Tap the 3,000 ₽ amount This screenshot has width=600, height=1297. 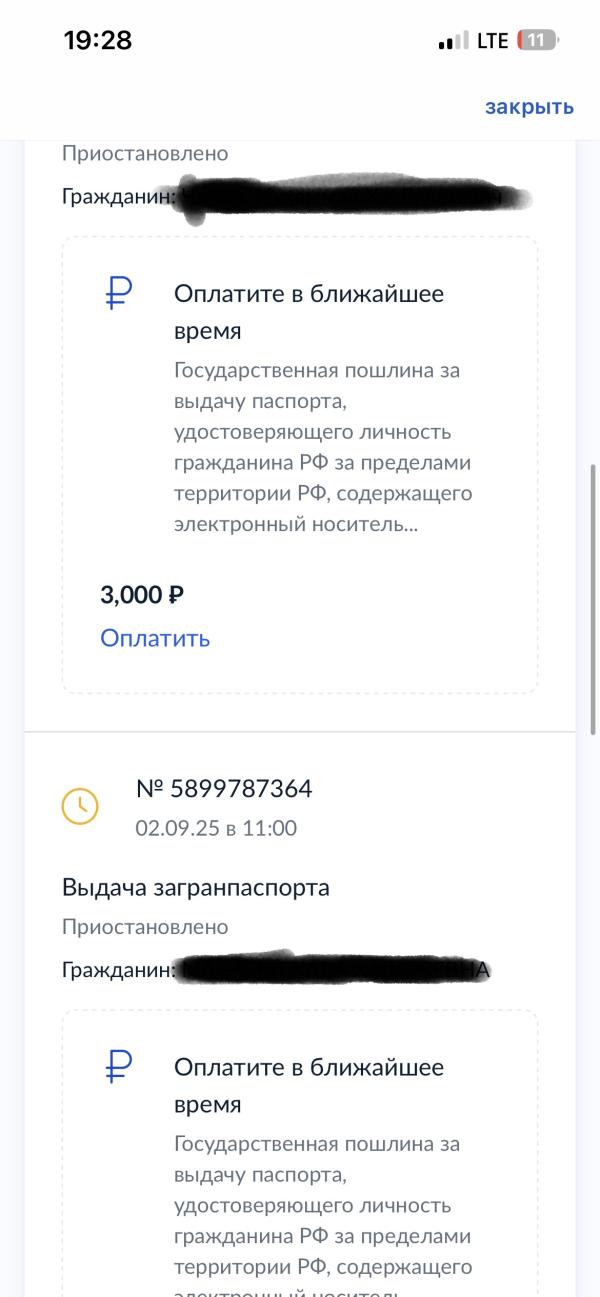142,595
